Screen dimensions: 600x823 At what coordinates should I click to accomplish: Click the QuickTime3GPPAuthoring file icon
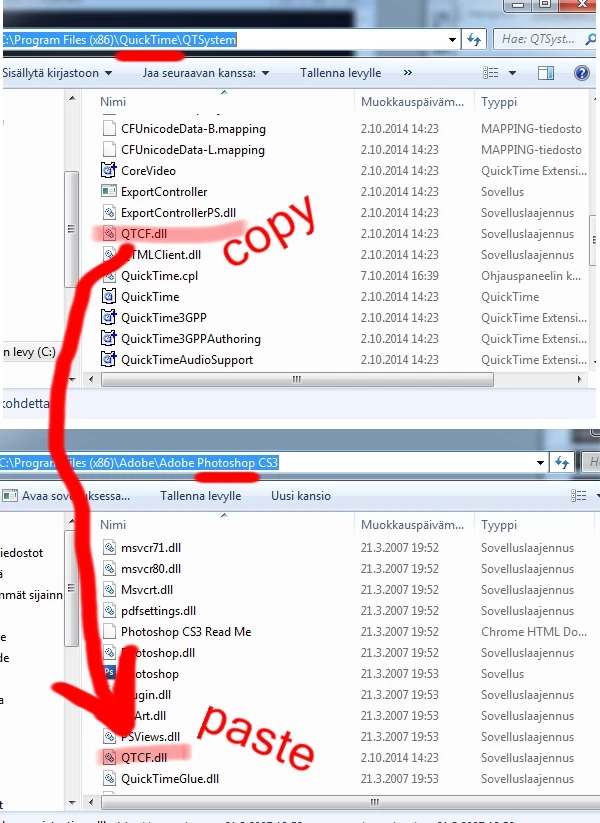pyautogui.click(x=109, y=338)
